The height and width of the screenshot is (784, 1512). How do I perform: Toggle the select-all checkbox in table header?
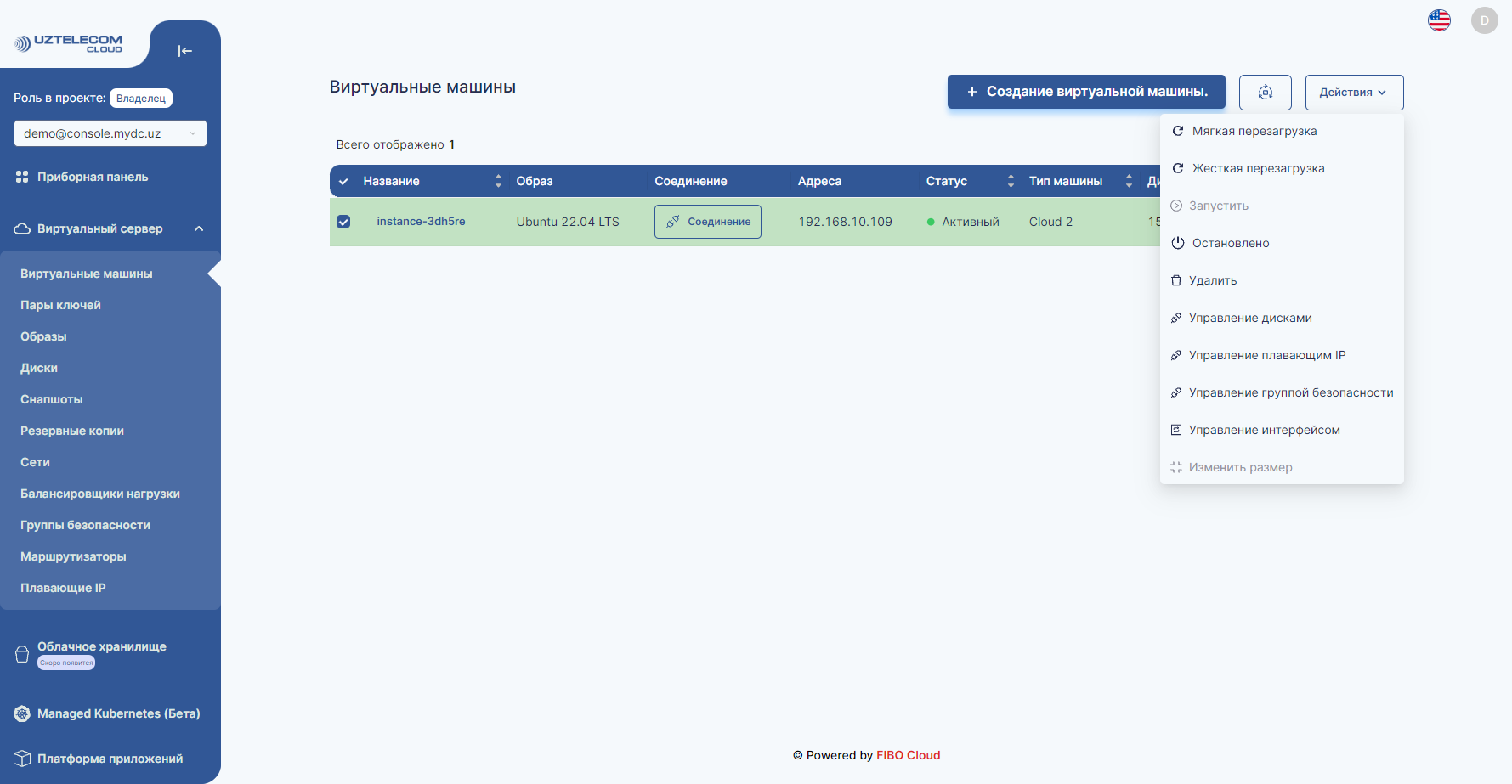343,181
